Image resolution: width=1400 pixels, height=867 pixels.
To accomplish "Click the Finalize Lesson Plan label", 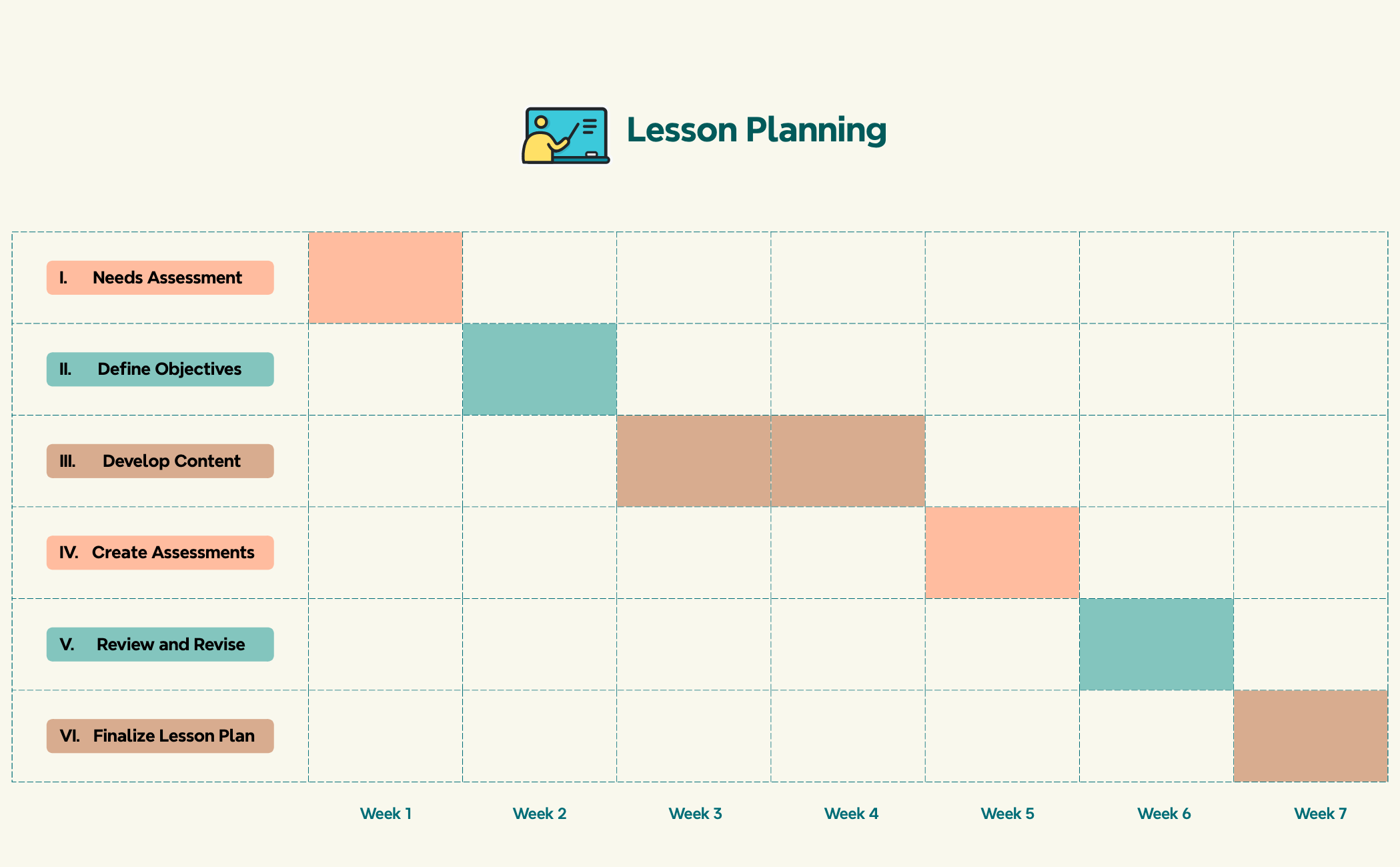I will click(160, 736).
